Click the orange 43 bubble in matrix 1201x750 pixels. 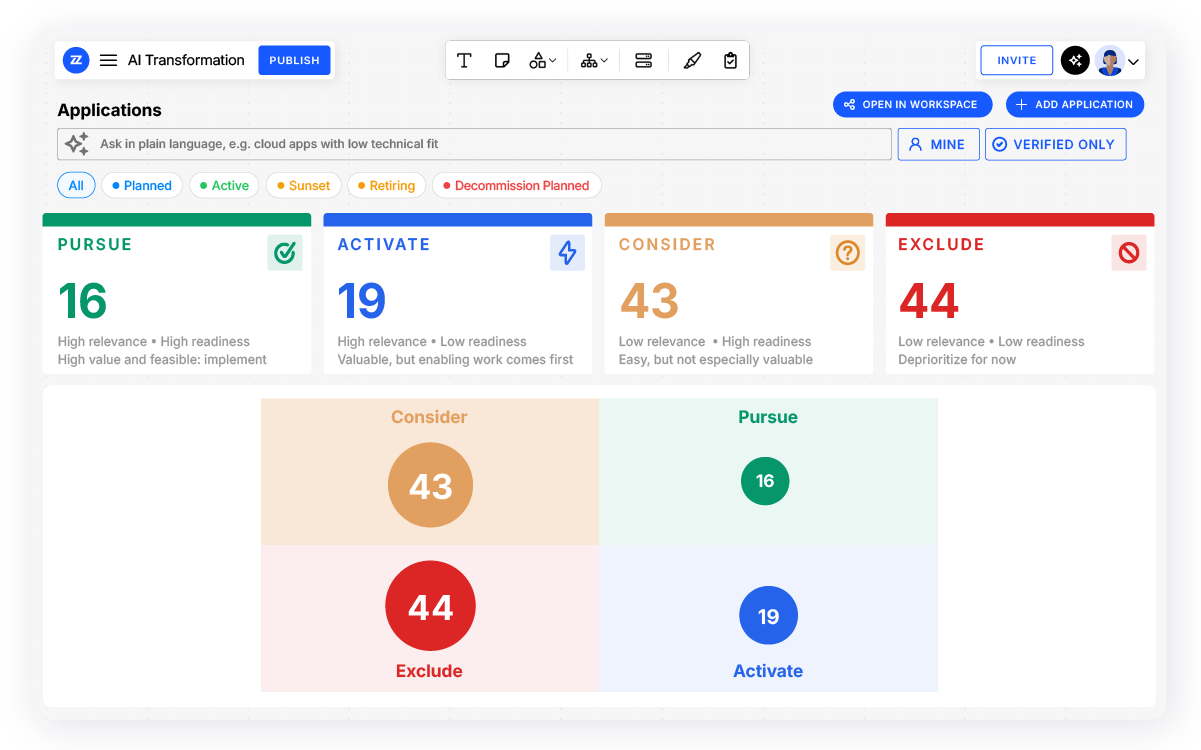pos(430,485)
